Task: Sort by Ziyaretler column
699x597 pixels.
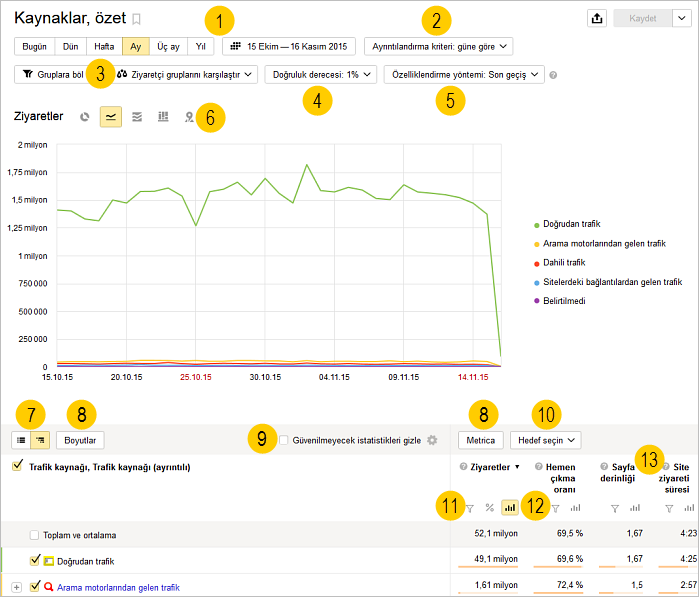Action: [495, 467]
